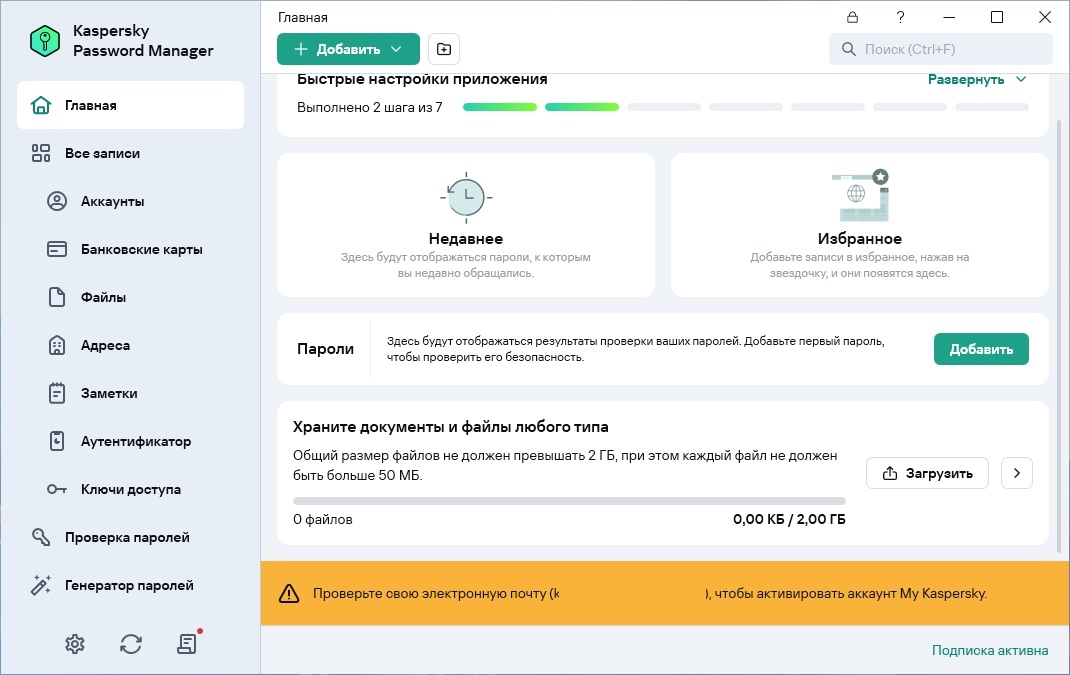The height and width of the screenshot is (675, 1070).
Task: Open settings via the gear icon
Action: (x=75, y=644)
